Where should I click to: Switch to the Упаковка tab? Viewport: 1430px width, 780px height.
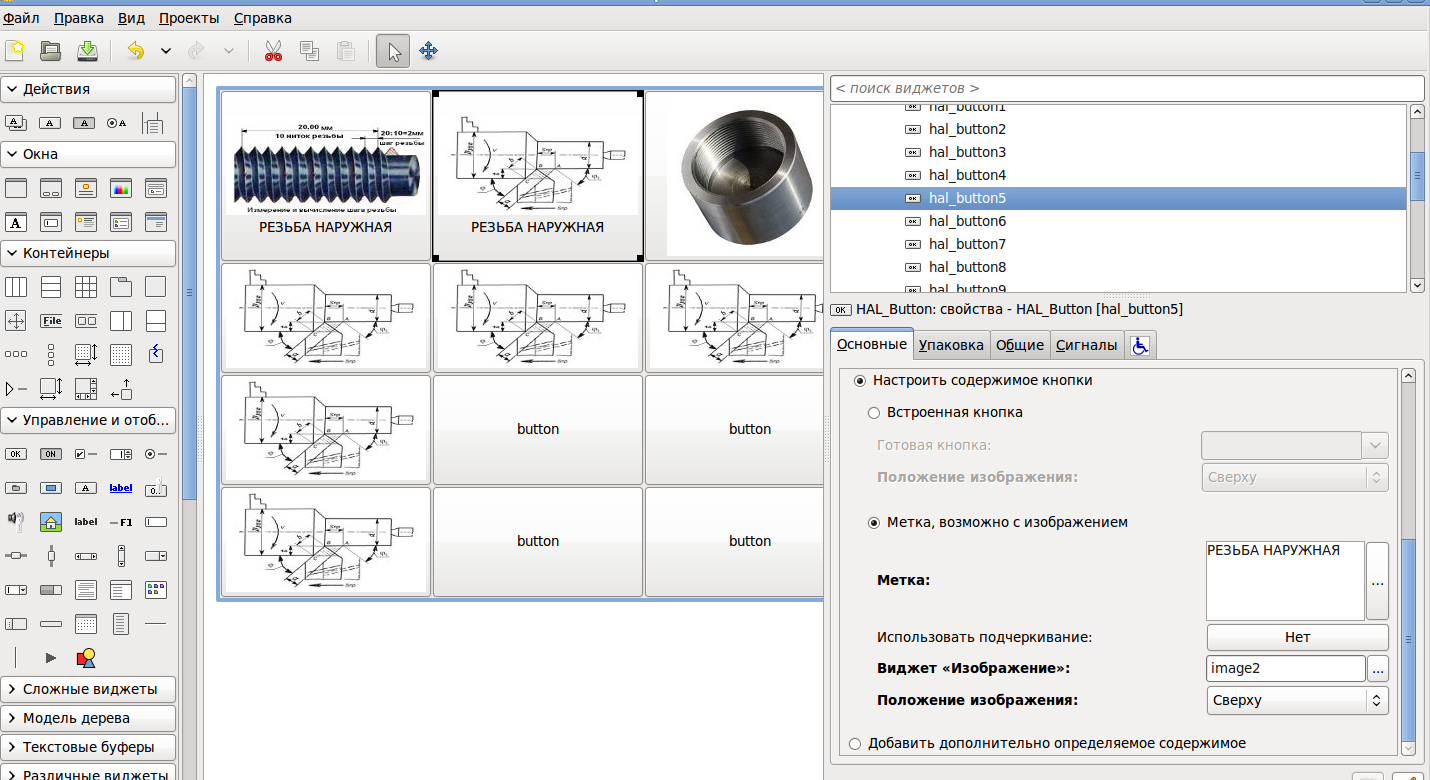pos(951,345)
